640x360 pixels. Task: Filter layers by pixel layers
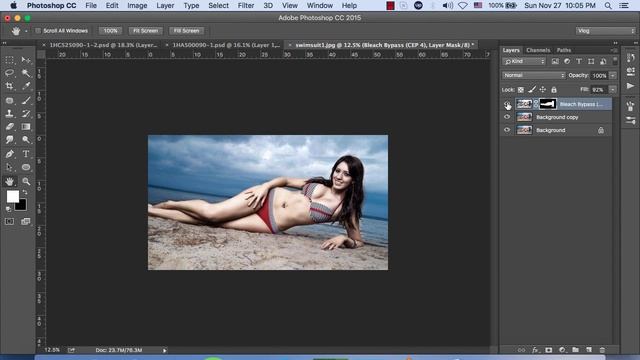click(555, 61)
